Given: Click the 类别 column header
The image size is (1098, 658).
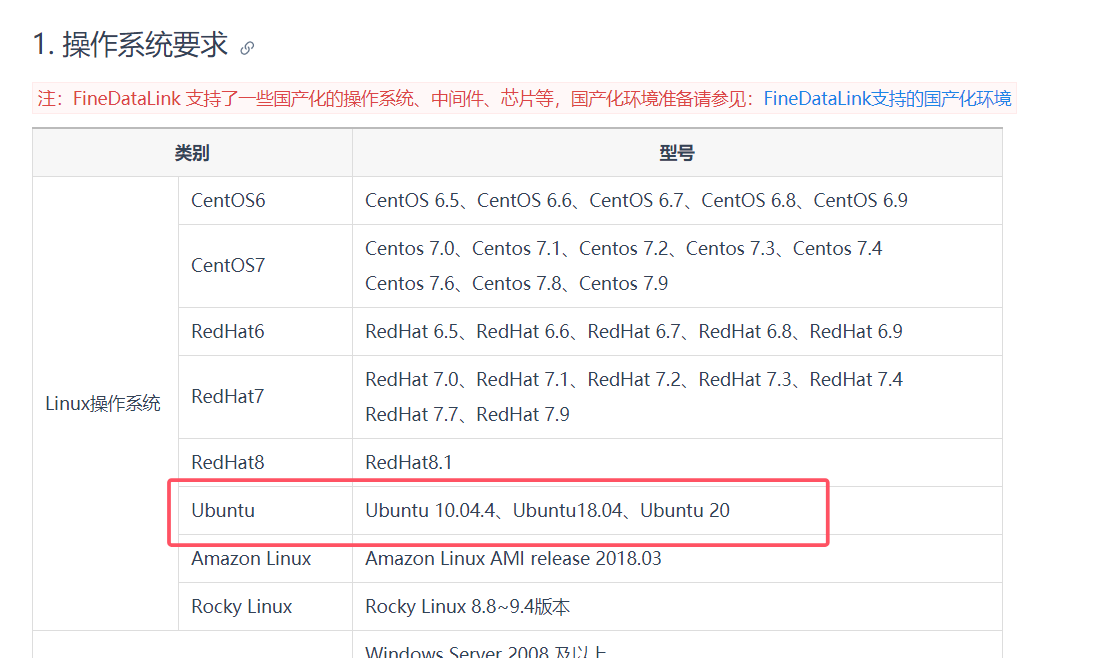Looking at the screenshot, I should 192,153.
